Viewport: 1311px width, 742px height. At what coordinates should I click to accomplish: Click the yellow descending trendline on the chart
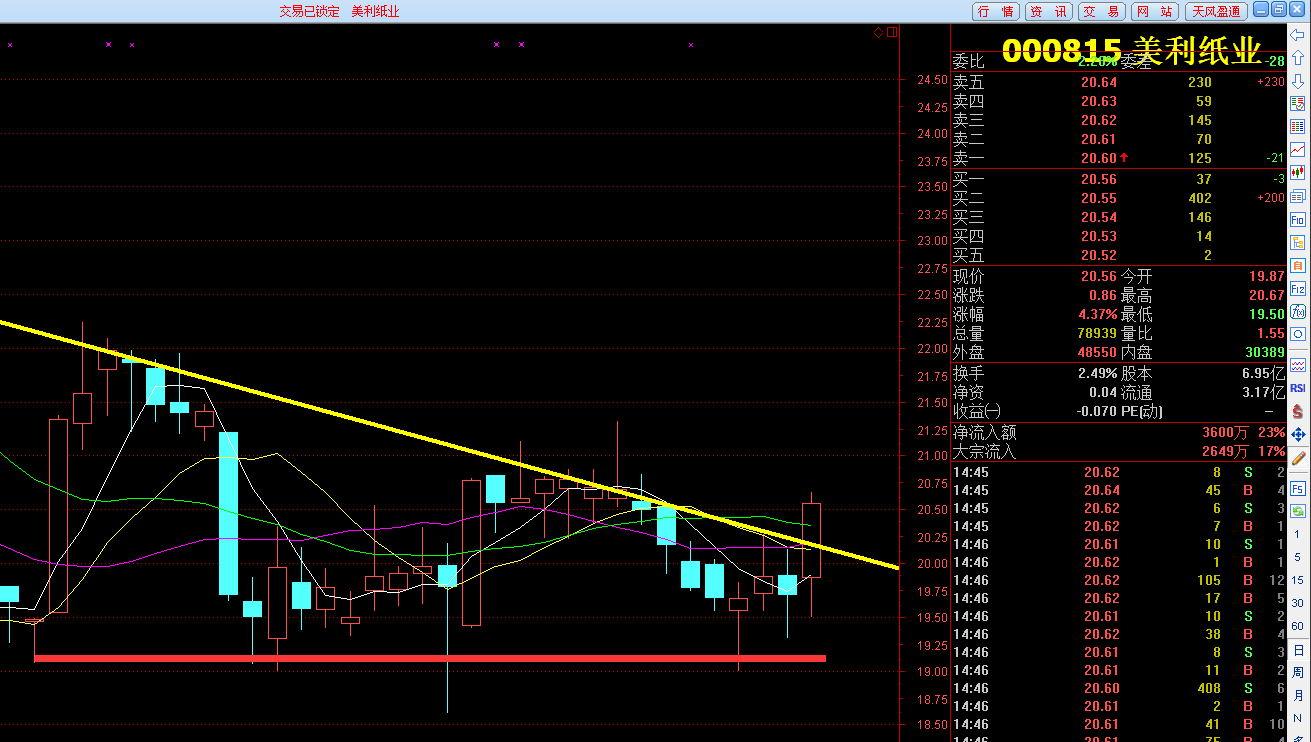pyautogui.click(x=450, y=444)
